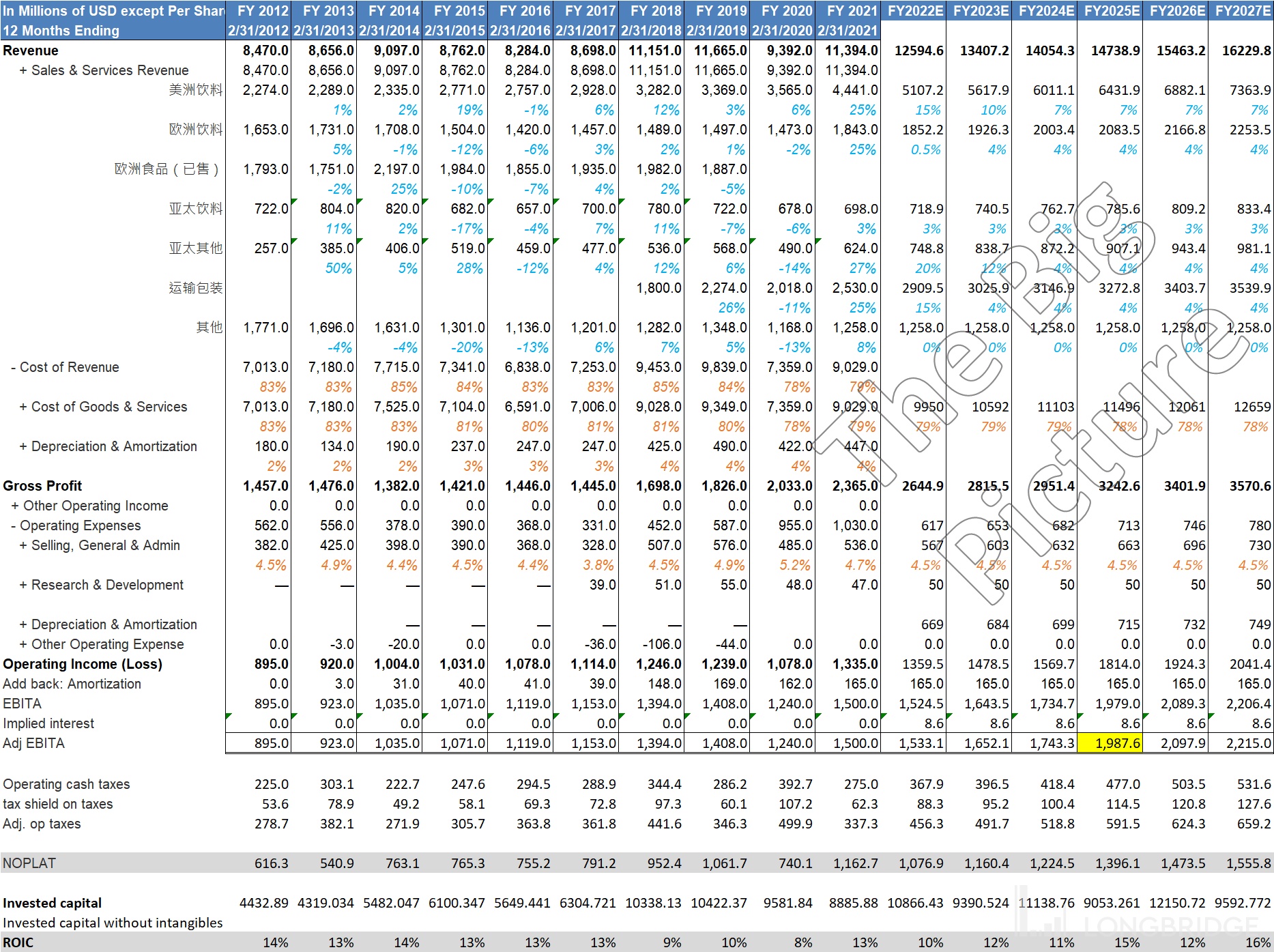Select the 美洲饮料 segment label
This screenshot has width=1274, height=952.
[196, 90]
